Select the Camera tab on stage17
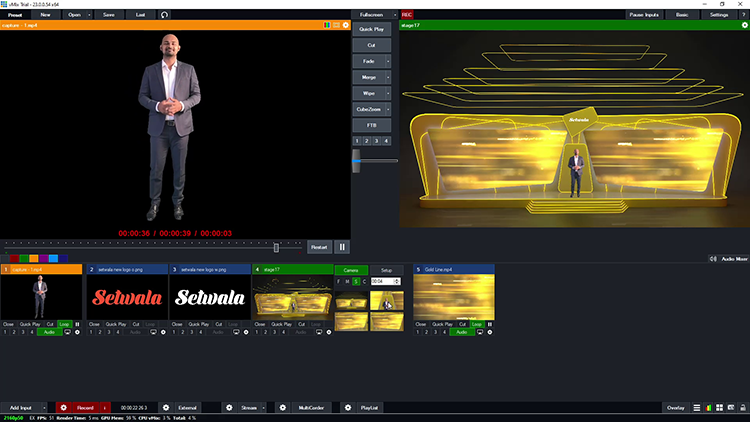750x422 pixels. click(x=351, y=270)
